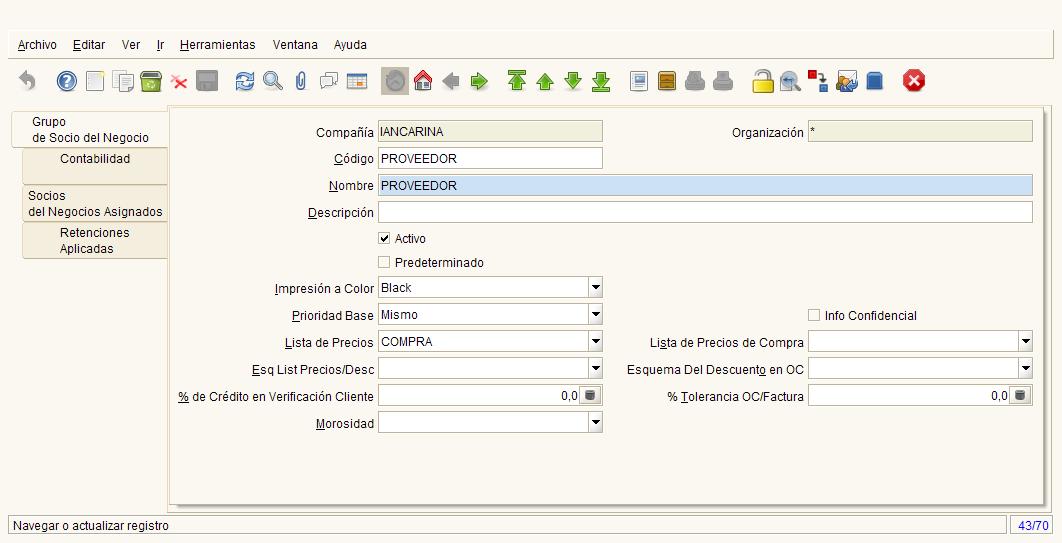Click the floppy disk save icon
The width and height of the screenshot is (1062, 543).
[207, 81]
